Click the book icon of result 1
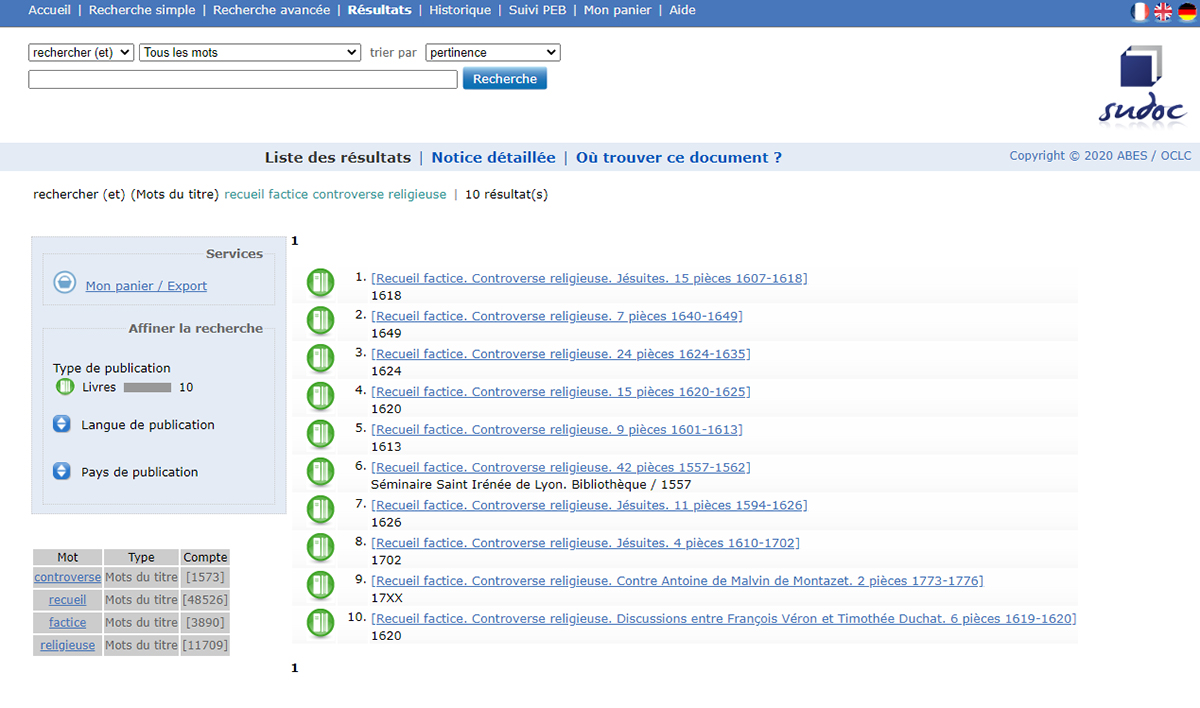1200x708 pixels. (x=320, y=283)
